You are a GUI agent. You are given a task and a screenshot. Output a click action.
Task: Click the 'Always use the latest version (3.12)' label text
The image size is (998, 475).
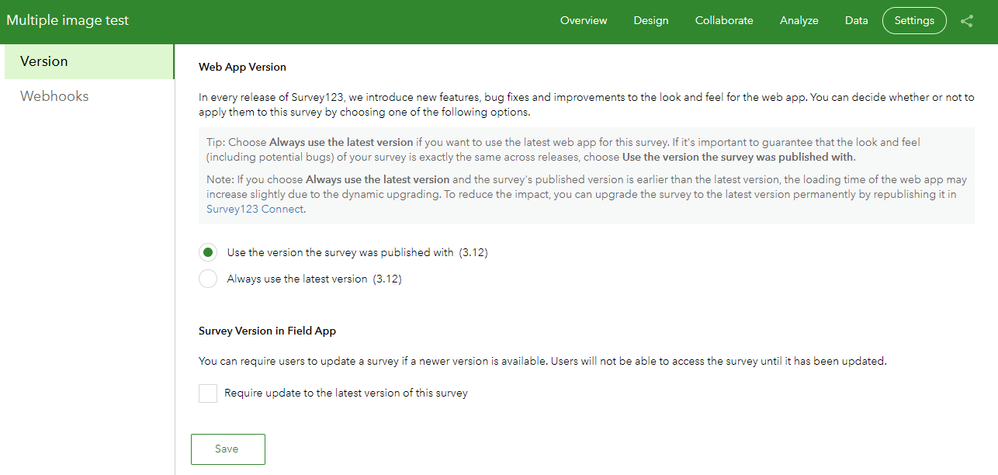[x=313, y=279]
